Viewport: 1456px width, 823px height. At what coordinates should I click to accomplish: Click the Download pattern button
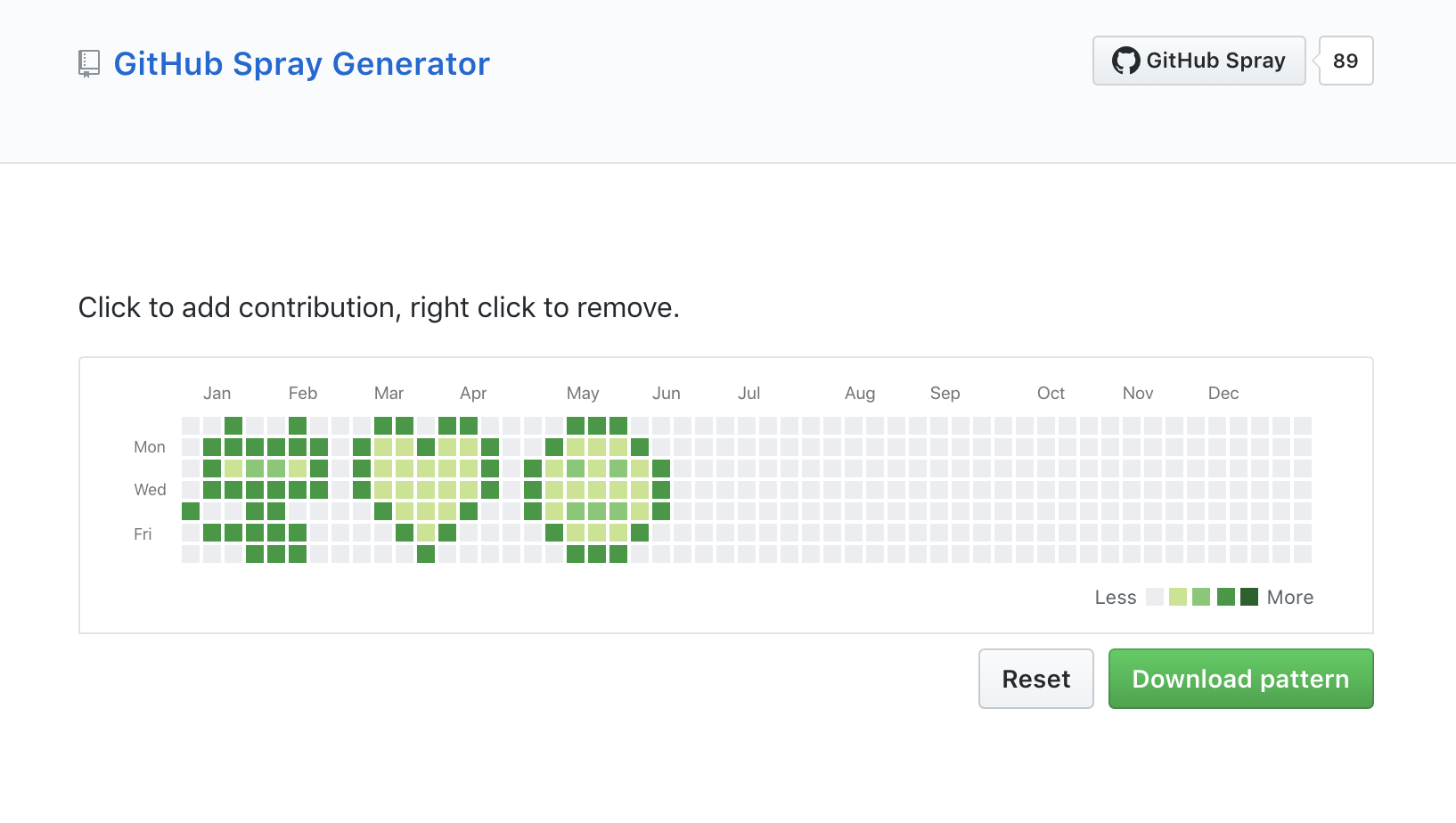point(1239,679)
